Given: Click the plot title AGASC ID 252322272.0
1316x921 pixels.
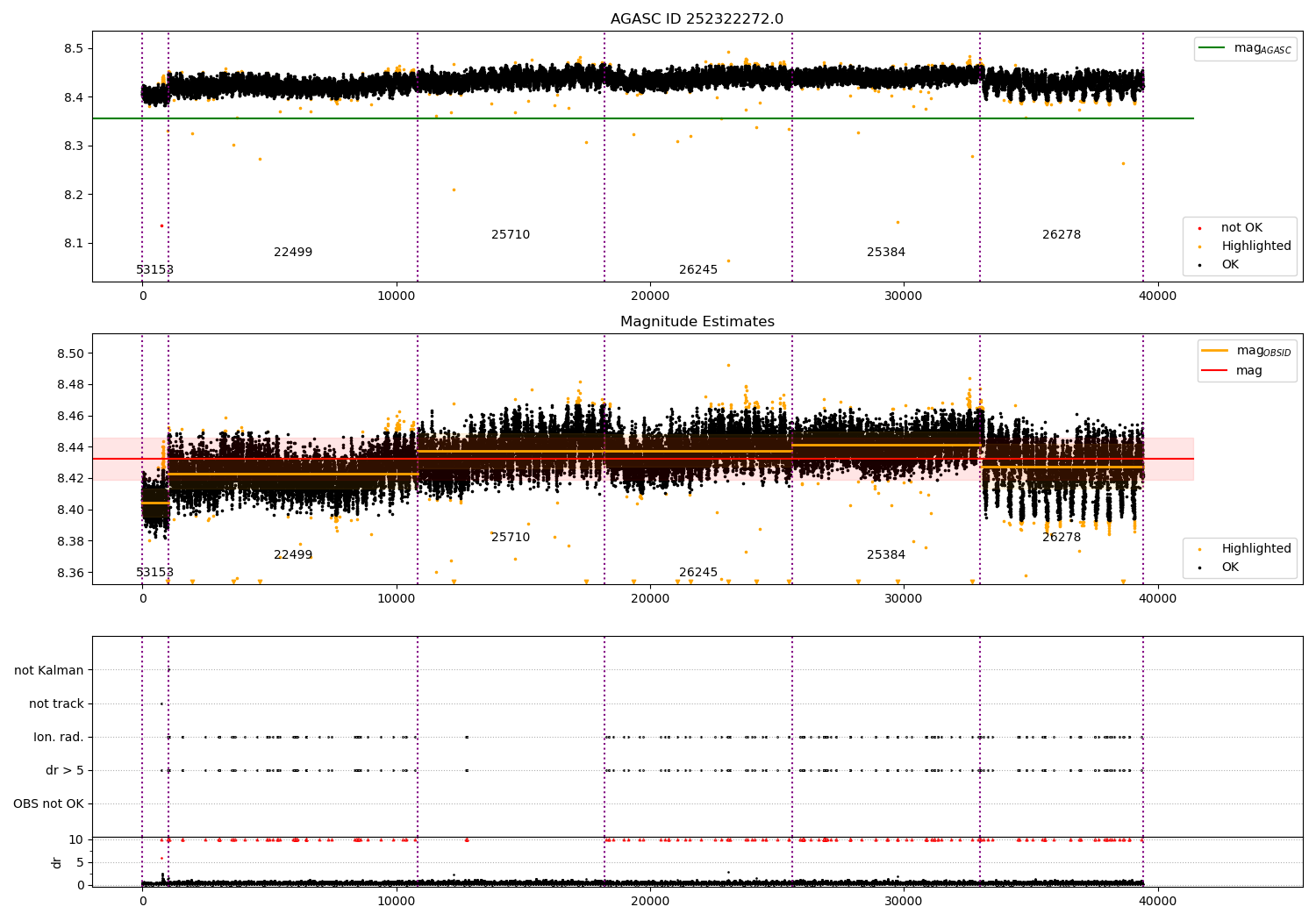Looking at the screenshot, I should 697,19.
